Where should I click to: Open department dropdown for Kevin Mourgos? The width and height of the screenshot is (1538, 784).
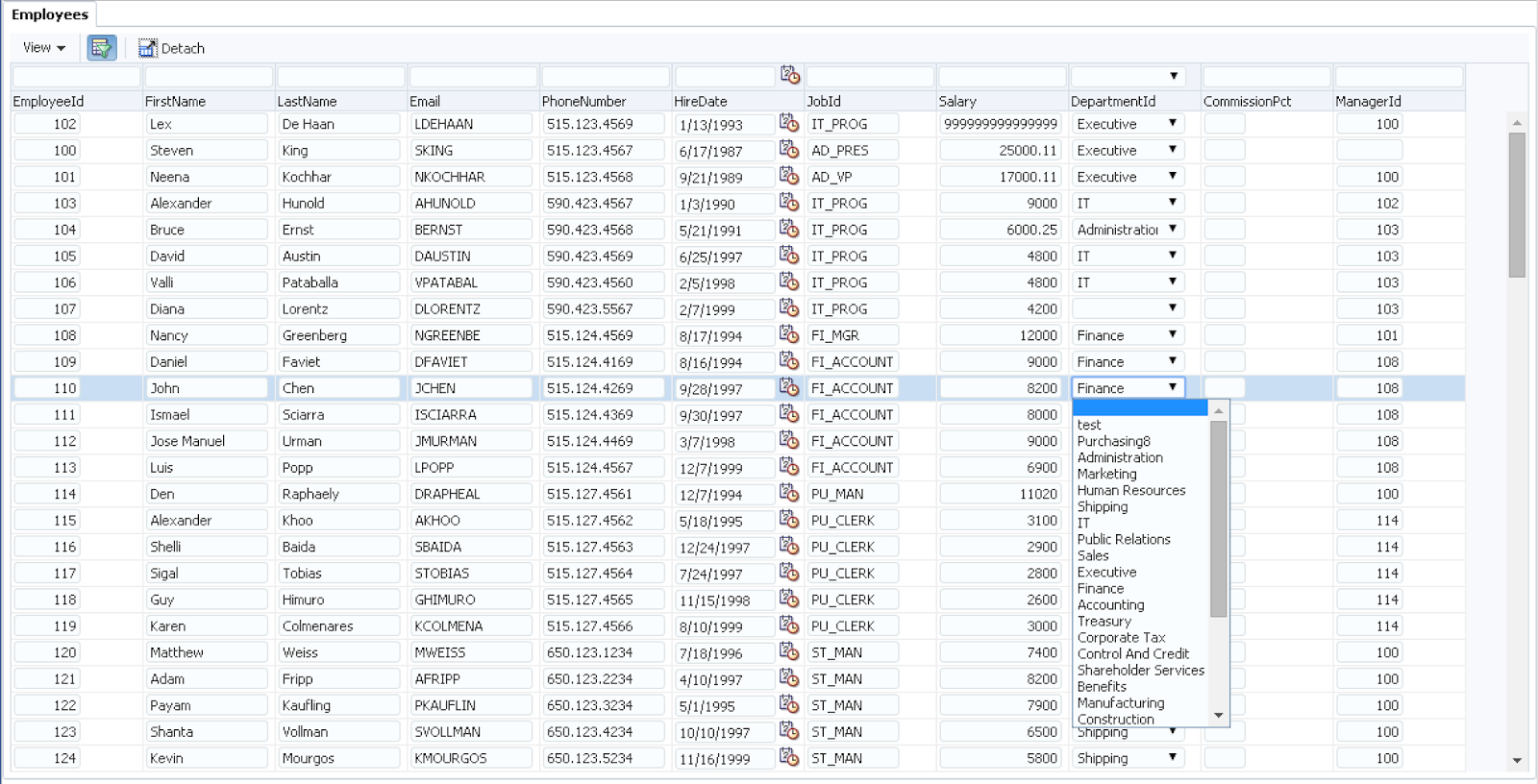[1129, 758]
